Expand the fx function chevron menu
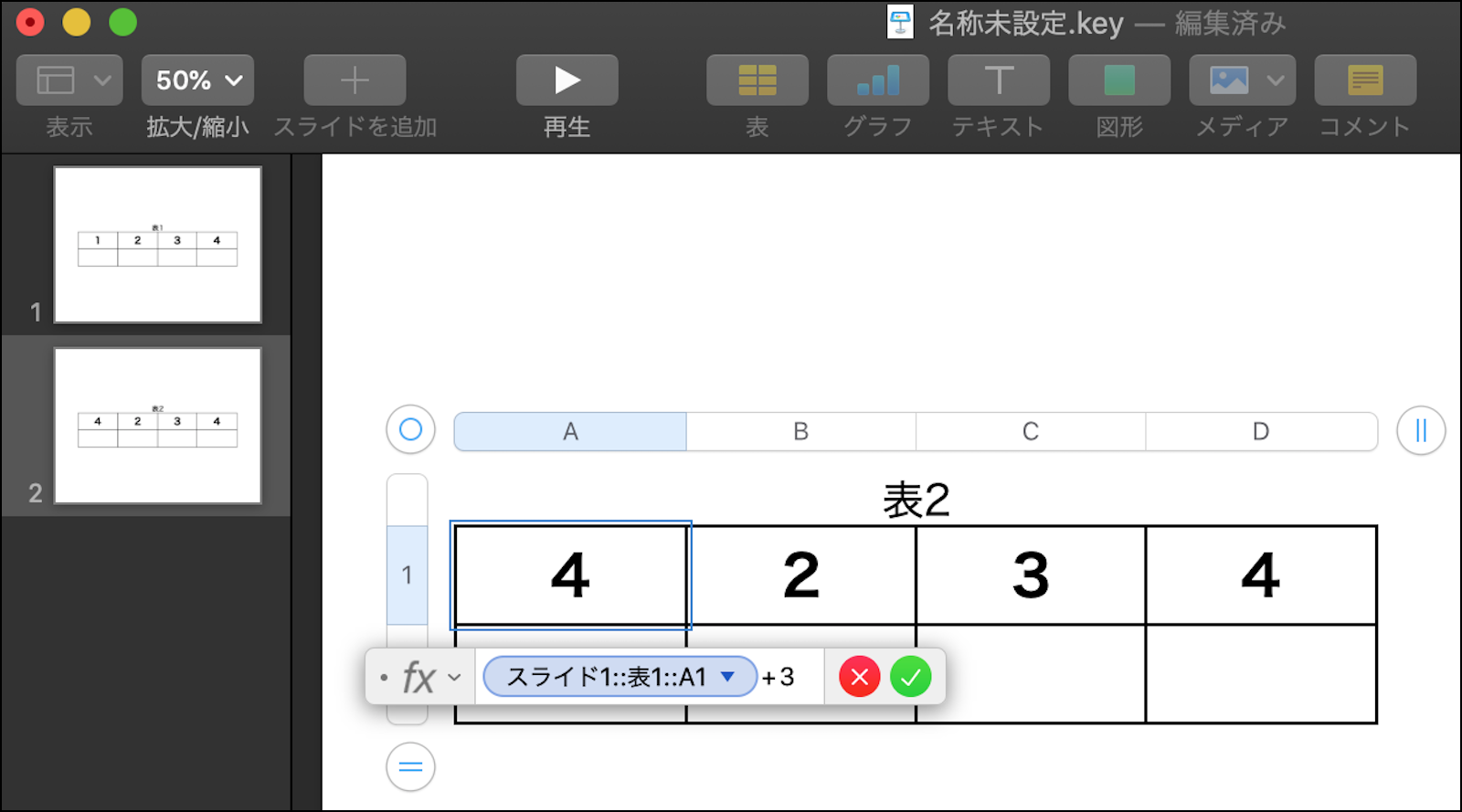Image resolution: width=1462 pixels, height=812 pixels. (454, 678)
